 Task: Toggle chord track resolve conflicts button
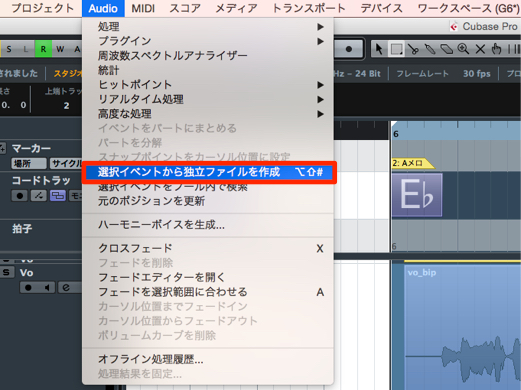58,196
